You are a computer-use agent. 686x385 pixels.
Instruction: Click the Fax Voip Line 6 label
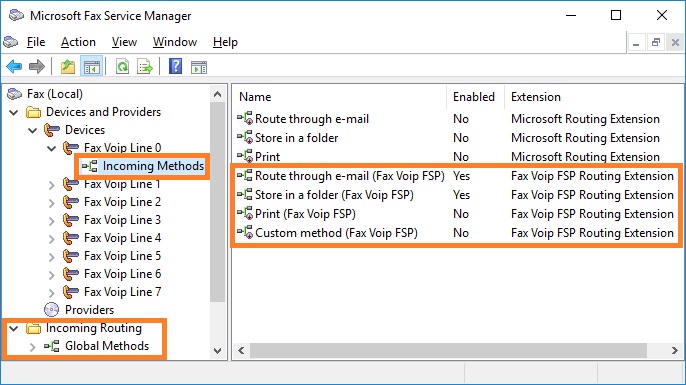(122, 273)
